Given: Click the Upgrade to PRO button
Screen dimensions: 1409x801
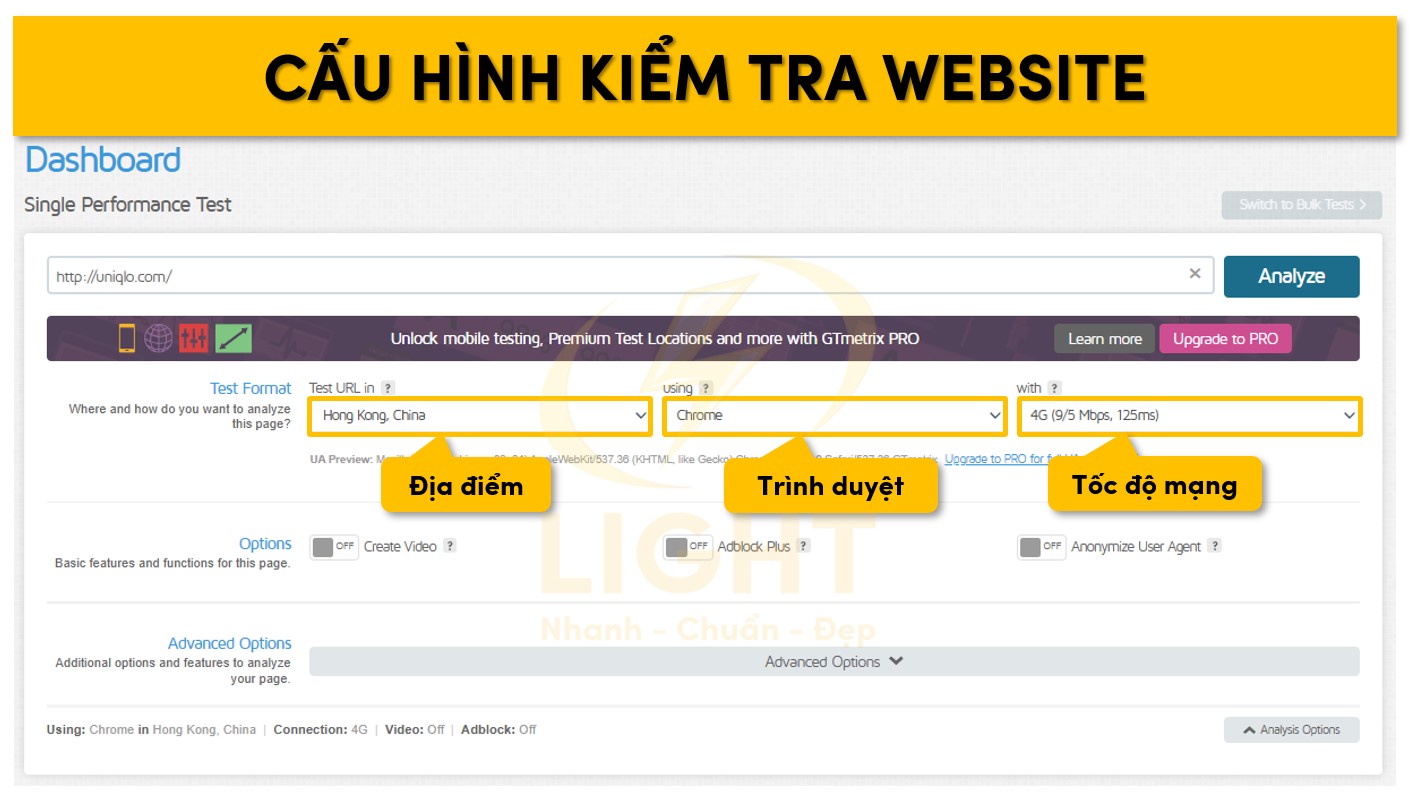Looking at the screenshot, I should pos(1225,339).
